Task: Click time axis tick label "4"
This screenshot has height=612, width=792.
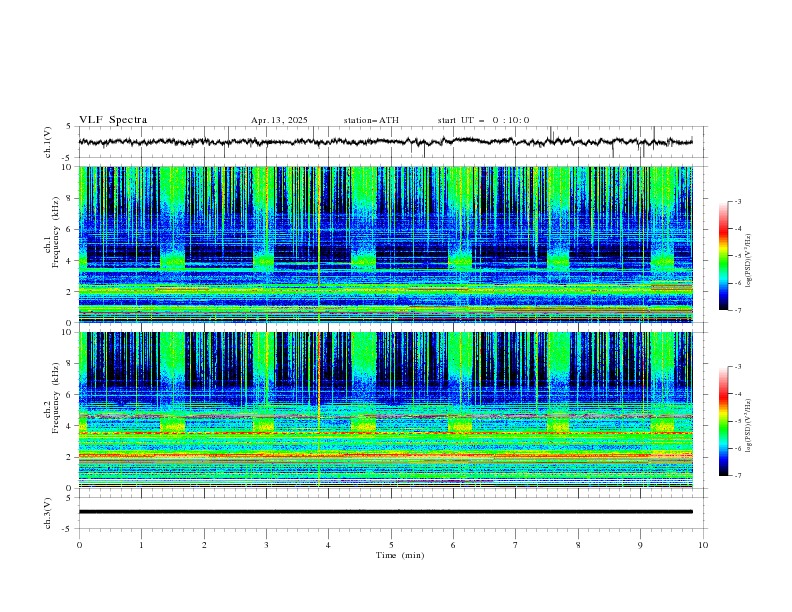Action: tap(329, 545)
